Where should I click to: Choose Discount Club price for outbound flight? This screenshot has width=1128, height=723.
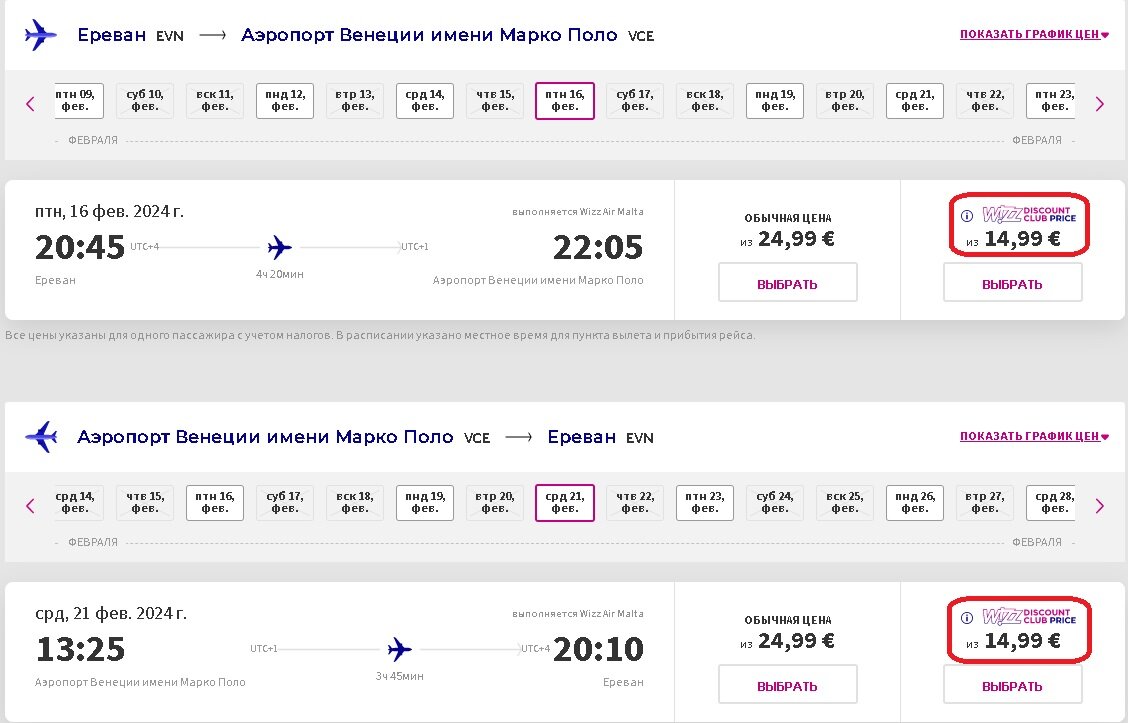click(1012, 282)
